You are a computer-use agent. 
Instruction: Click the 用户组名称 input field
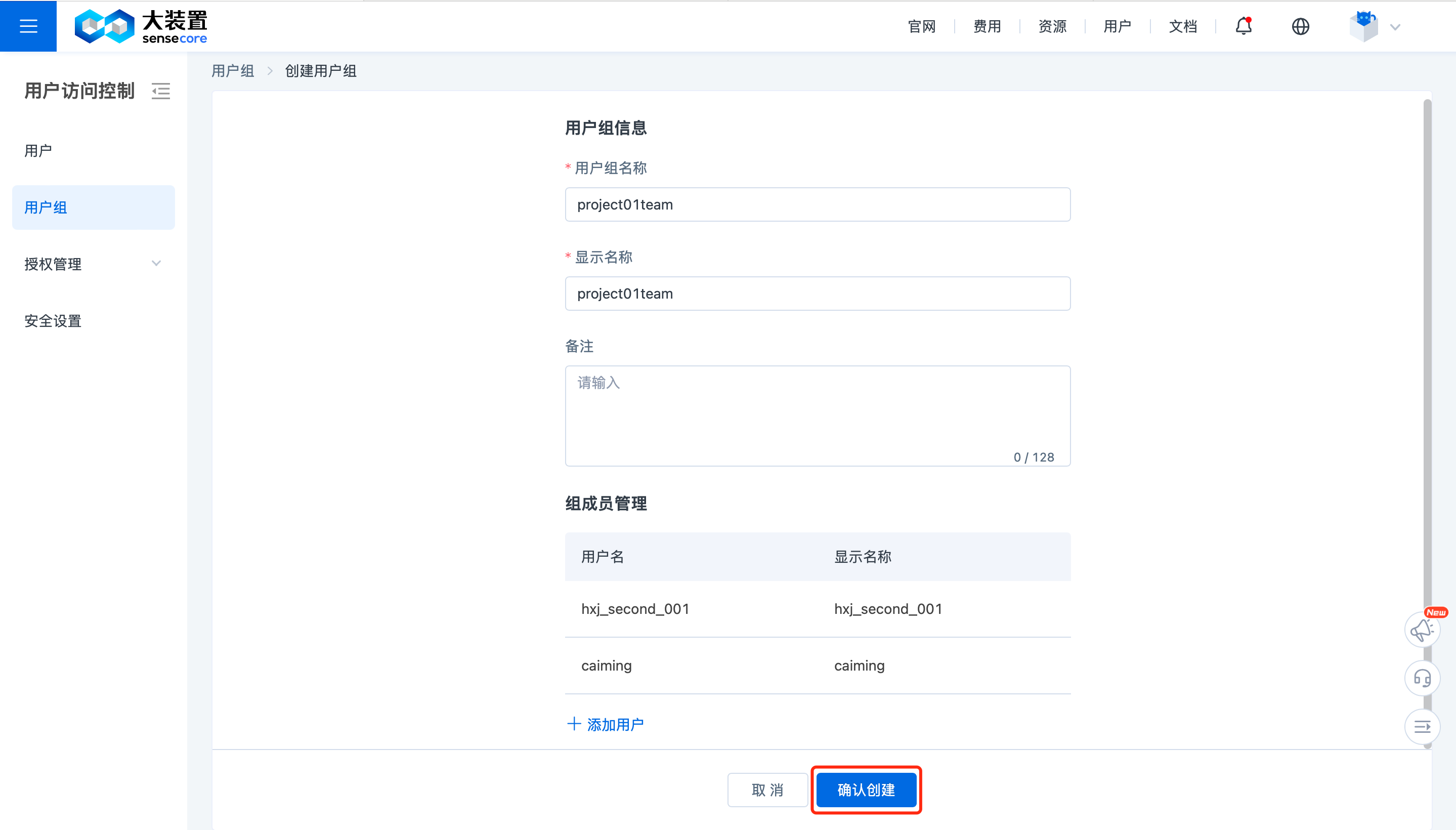[x=817, y=204]
